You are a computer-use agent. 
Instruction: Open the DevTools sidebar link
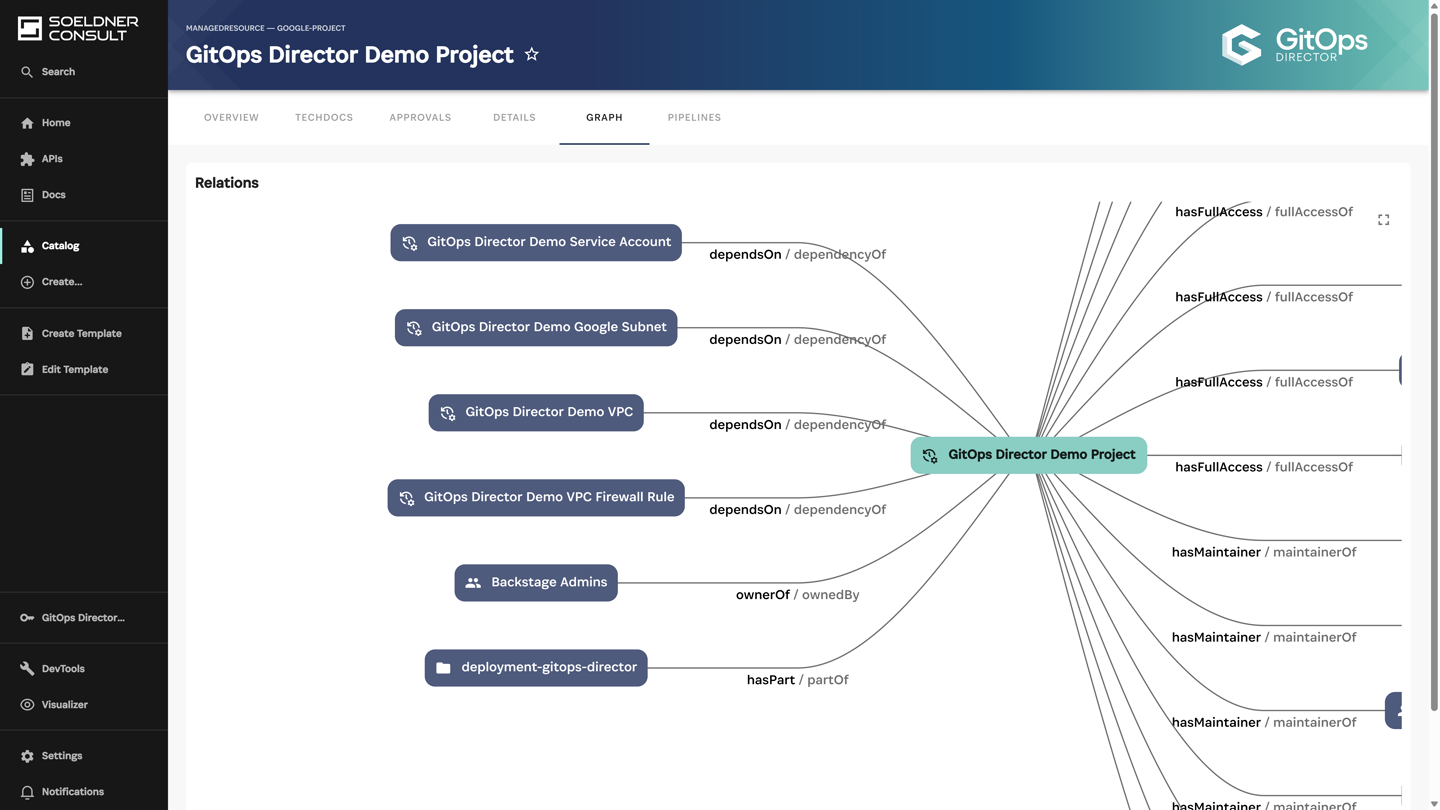[84, 669]
